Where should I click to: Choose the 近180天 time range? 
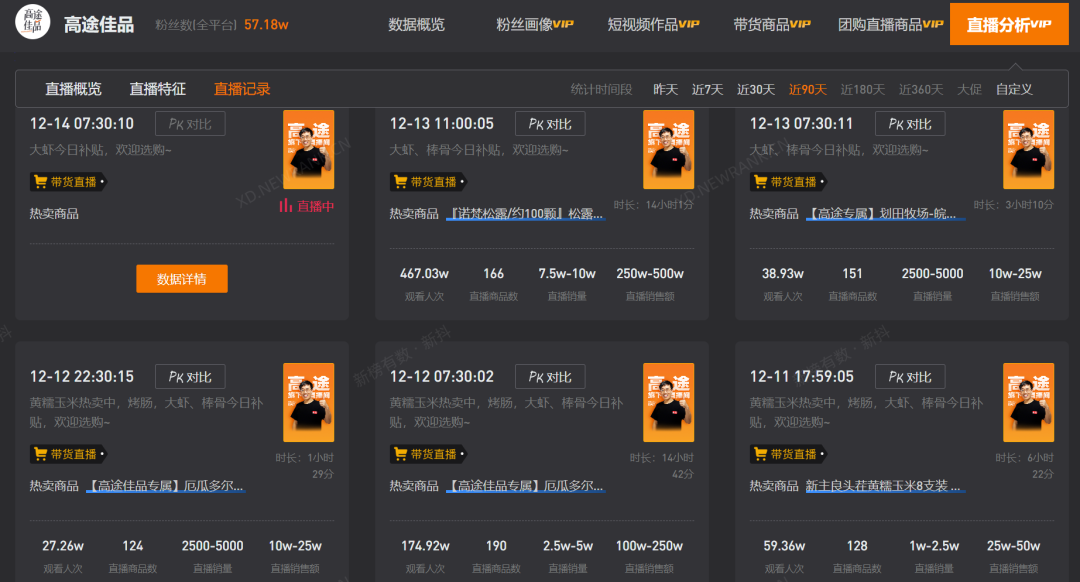pyautogui.click(x=862, y=90)
